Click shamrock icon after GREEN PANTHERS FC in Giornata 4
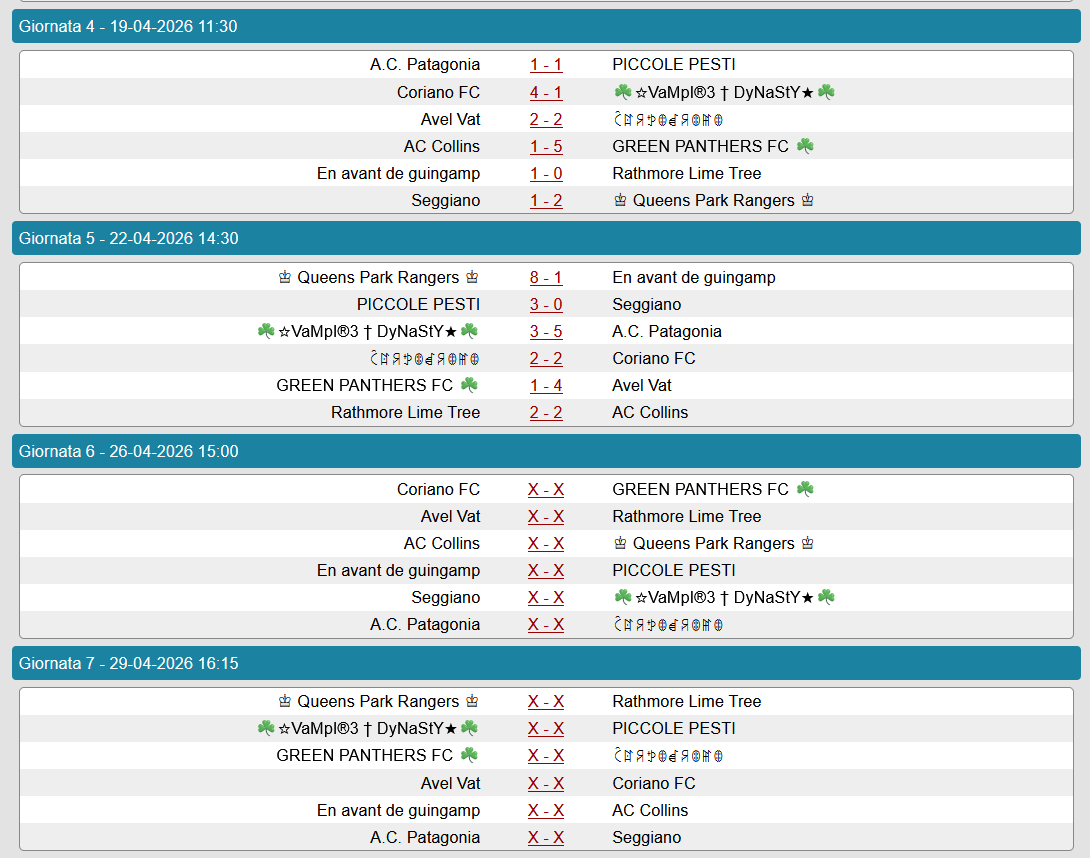The image size is (1090, 858). point(805,146)
